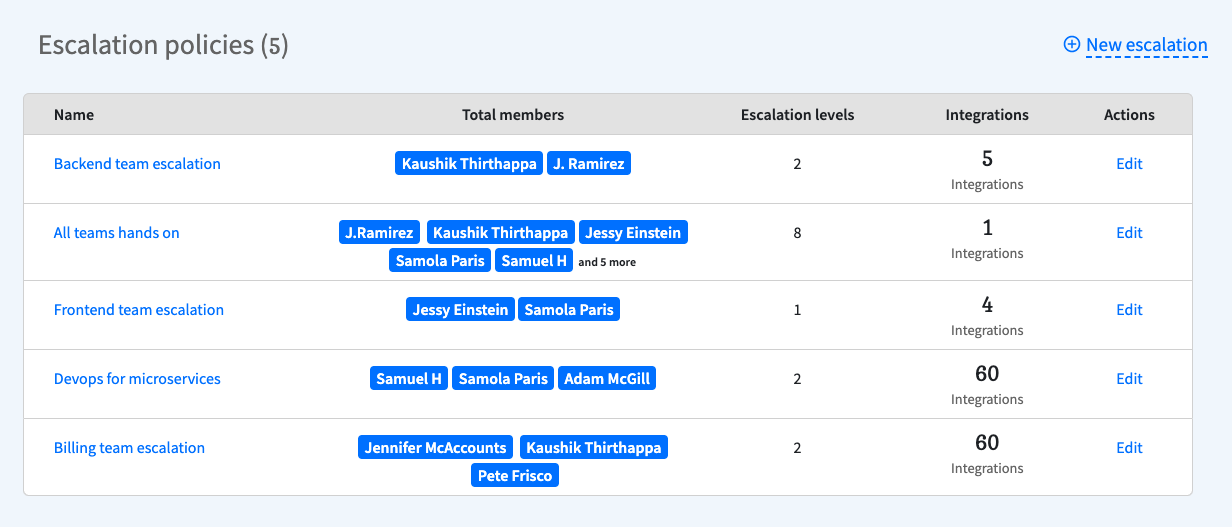Select the Jennifer McAccounts member tag
Image resolution: width=1232 pixels, height=527 pixels.
[x=435, y=448]
